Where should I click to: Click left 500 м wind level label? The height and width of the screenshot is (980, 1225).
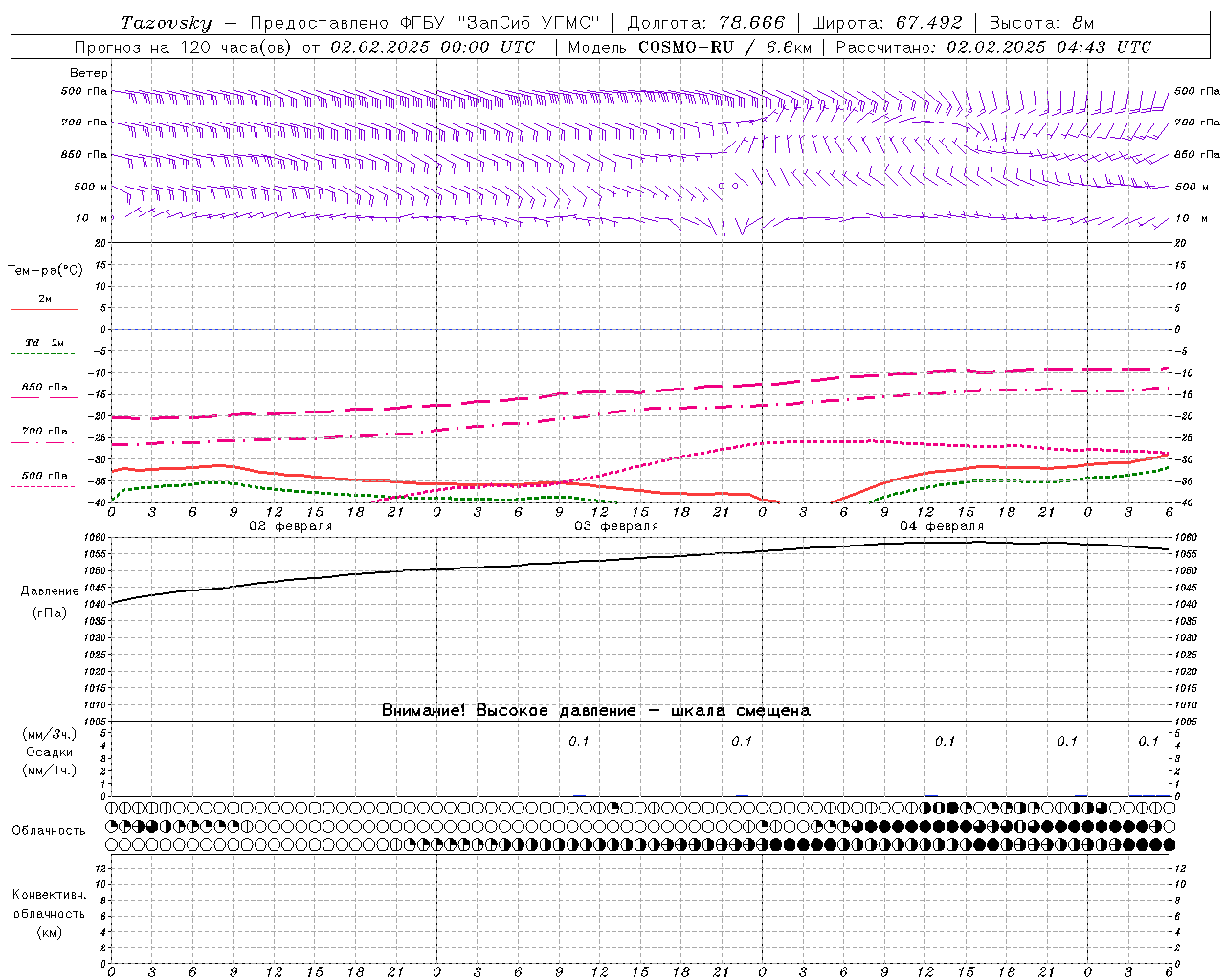(x=91, y=187)
